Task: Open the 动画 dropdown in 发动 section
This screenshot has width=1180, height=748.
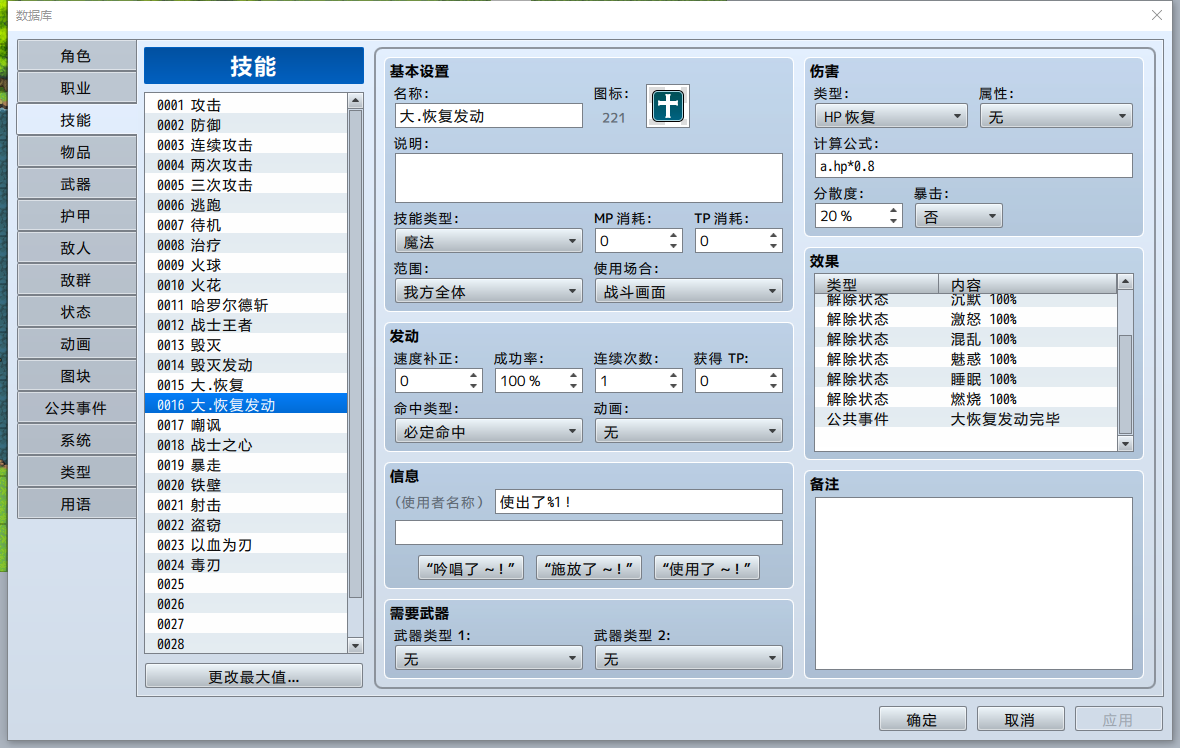Action: click(689, 431)
